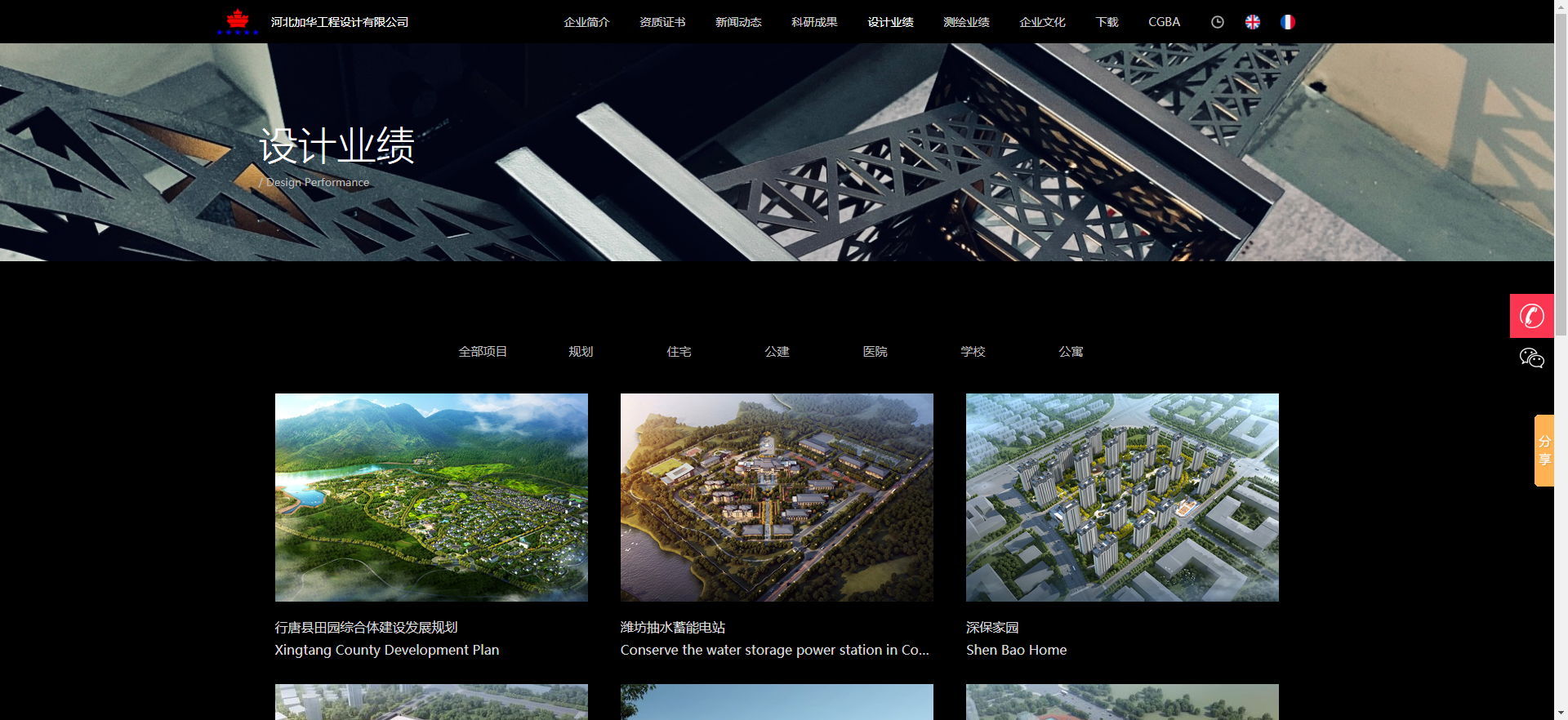Switch language using the French flag icon
The width and height of the screenshot is (1568, 720).
(x=1287, y=22)
